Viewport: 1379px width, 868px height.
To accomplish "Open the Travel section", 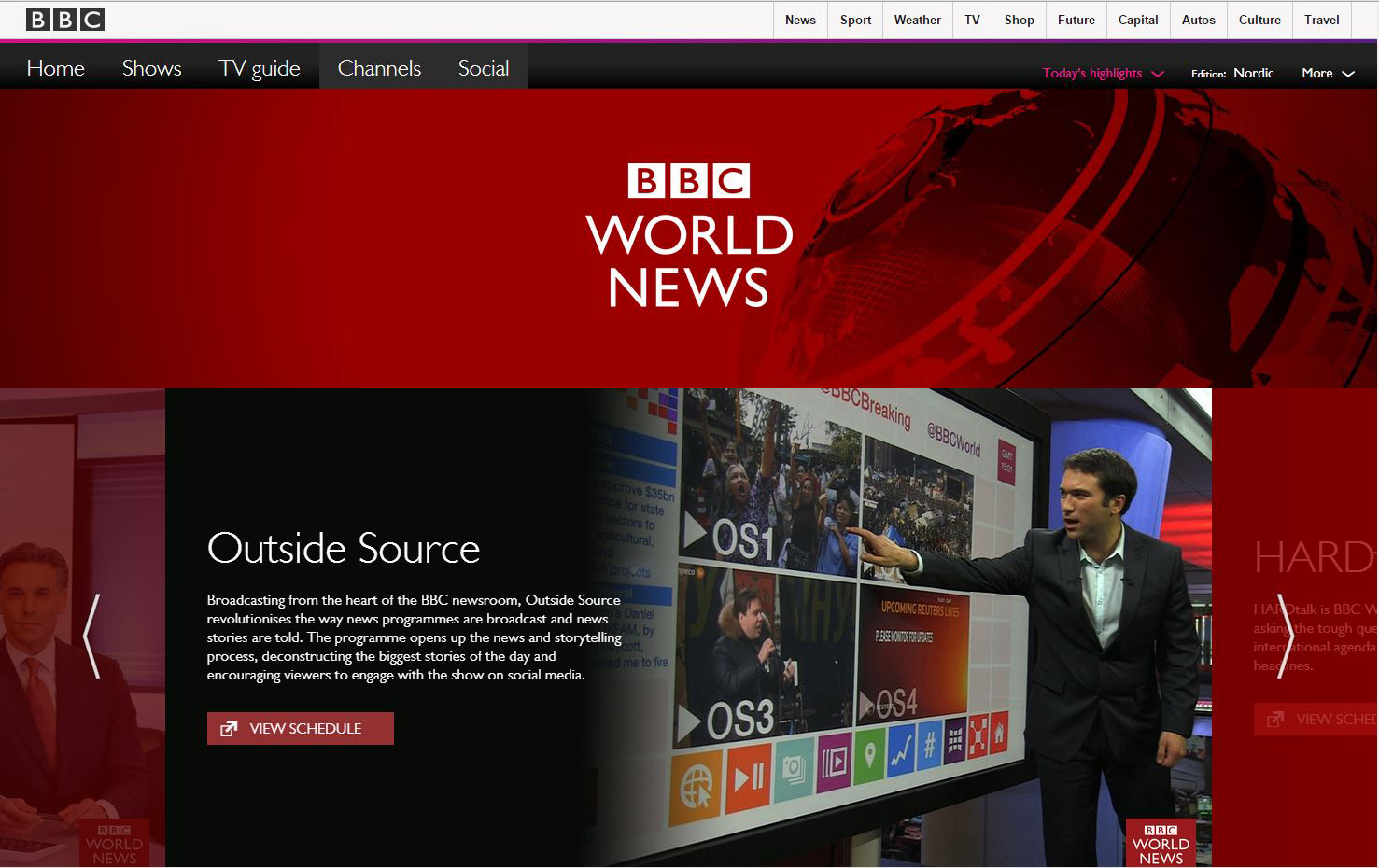I will (1322, 20).
